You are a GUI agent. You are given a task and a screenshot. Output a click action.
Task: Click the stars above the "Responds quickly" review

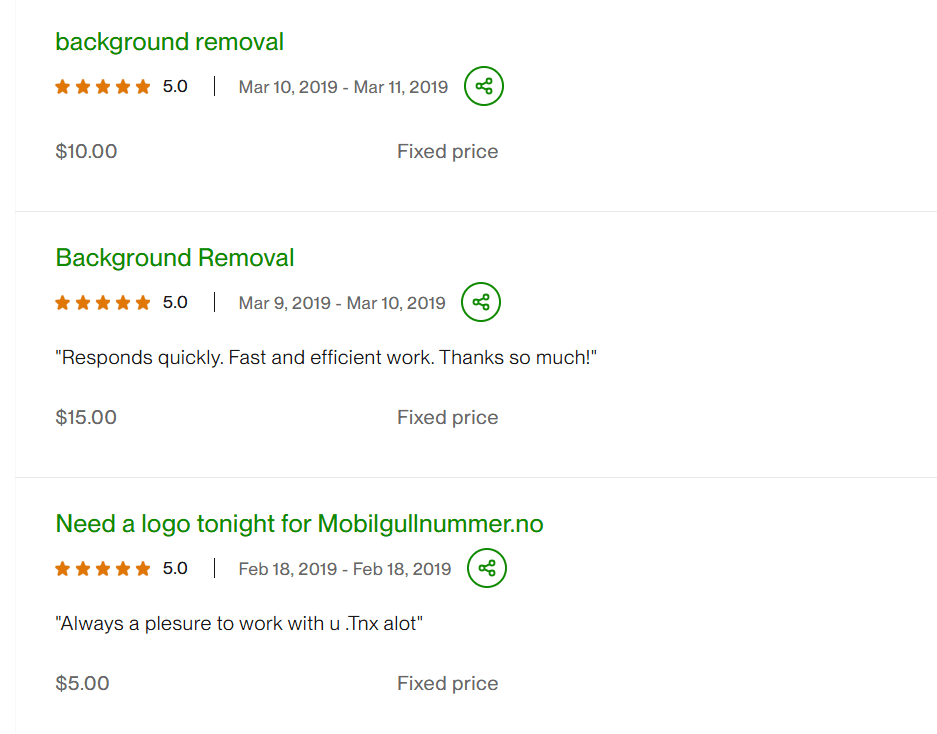point(103,302)
